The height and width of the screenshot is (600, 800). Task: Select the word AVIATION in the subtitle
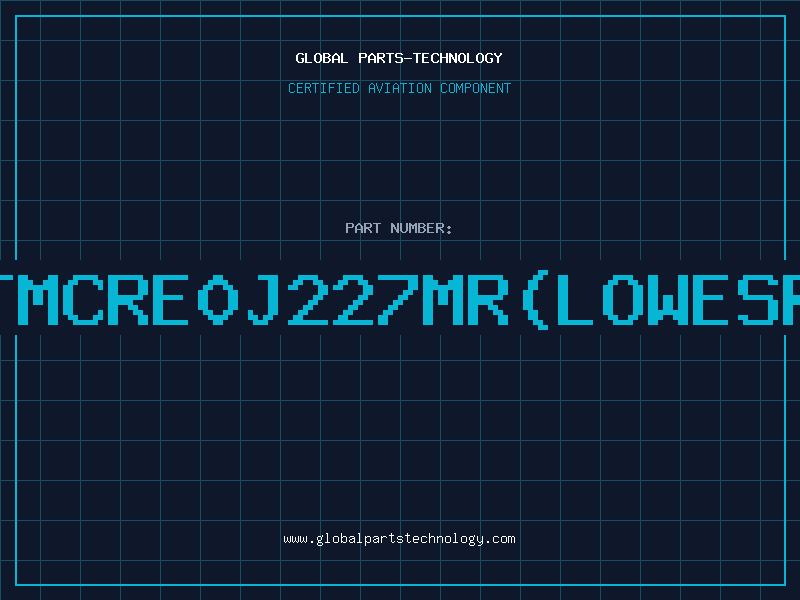click(x=400, y=88)
